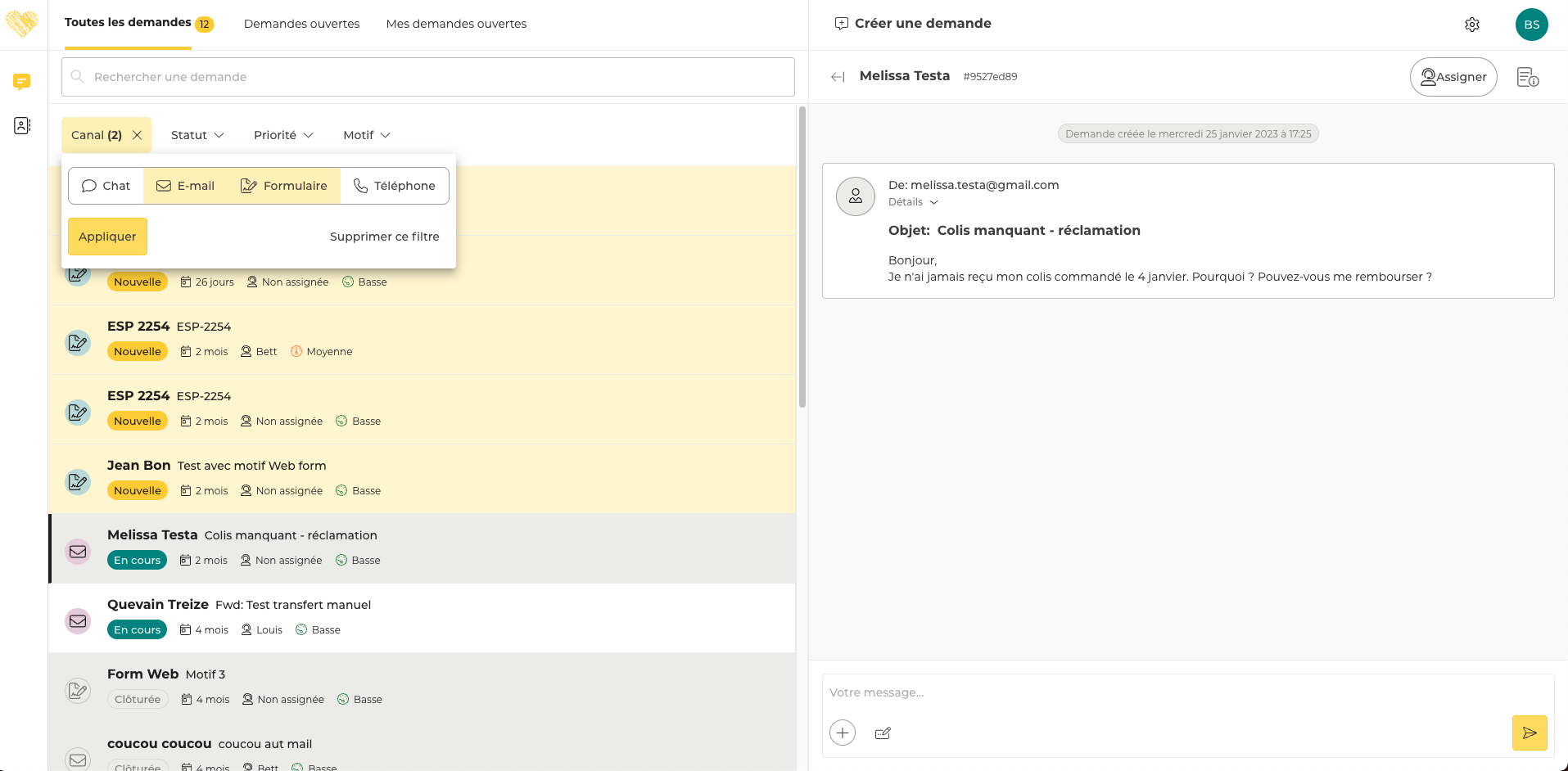Remove Canal filter with X icon
This screenshot has width=1568, height=771.
[x=138, y=135]
